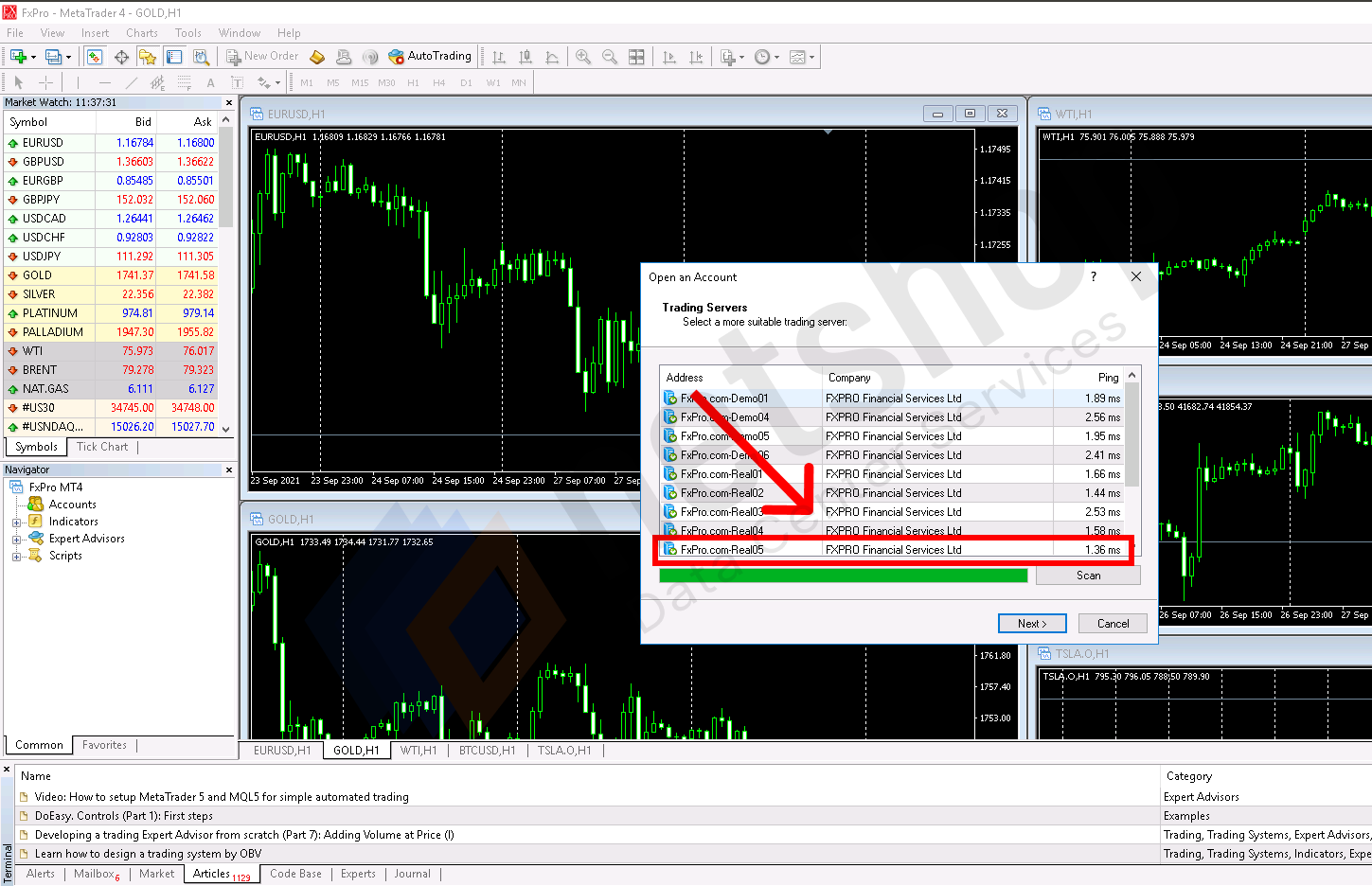1372x886 pixels.
Task: Expand Expert Advisors in Navigator tree
Action: tap(16, 540)
